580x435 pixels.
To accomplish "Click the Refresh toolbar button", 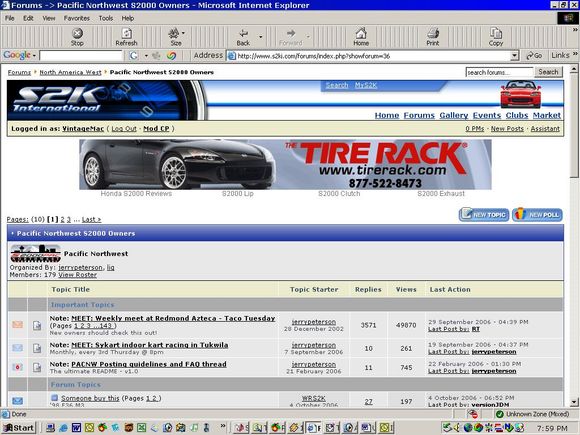I will [x=127, y=37].
